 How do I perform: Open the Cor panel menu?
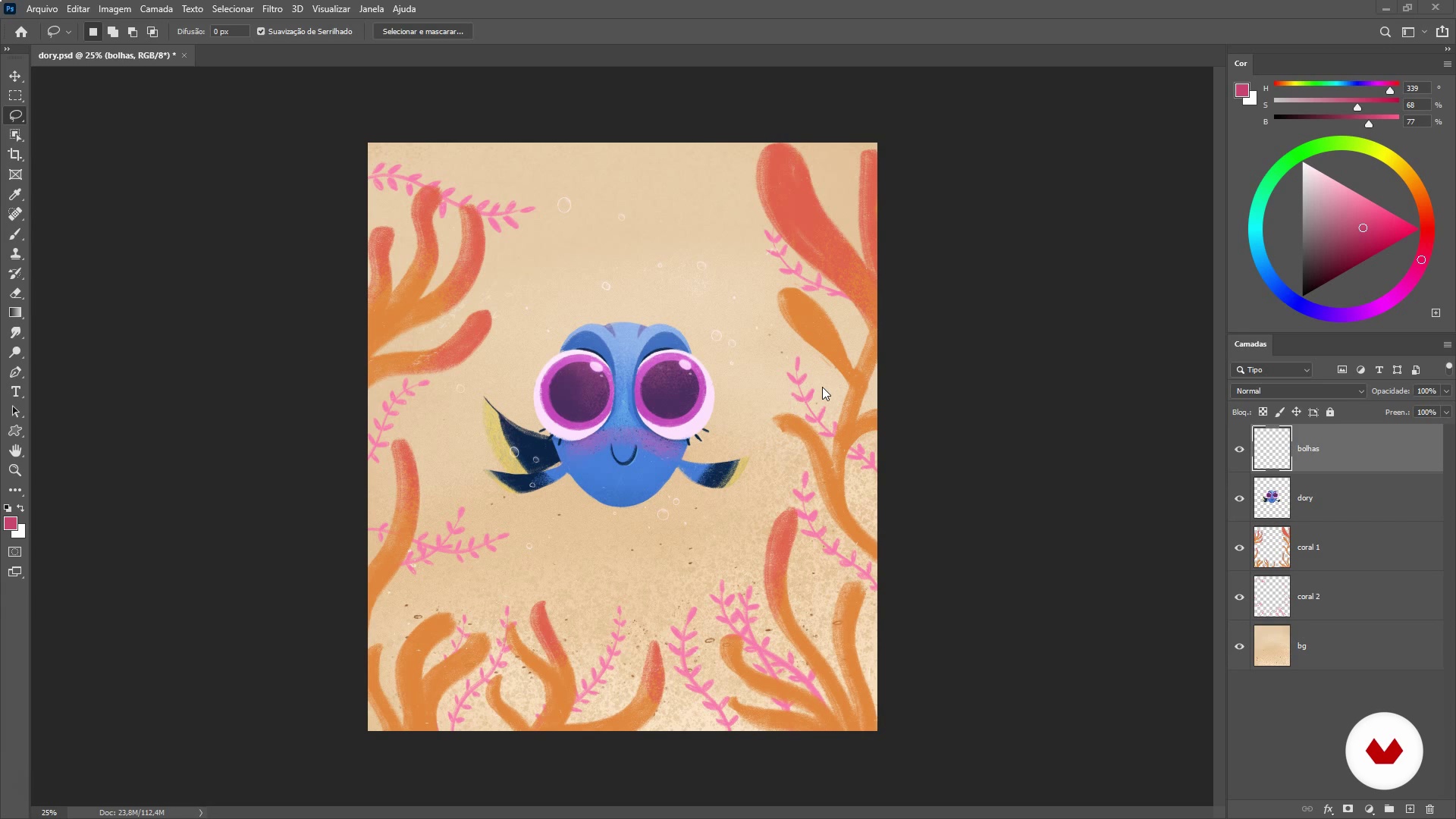(1447, 64)
